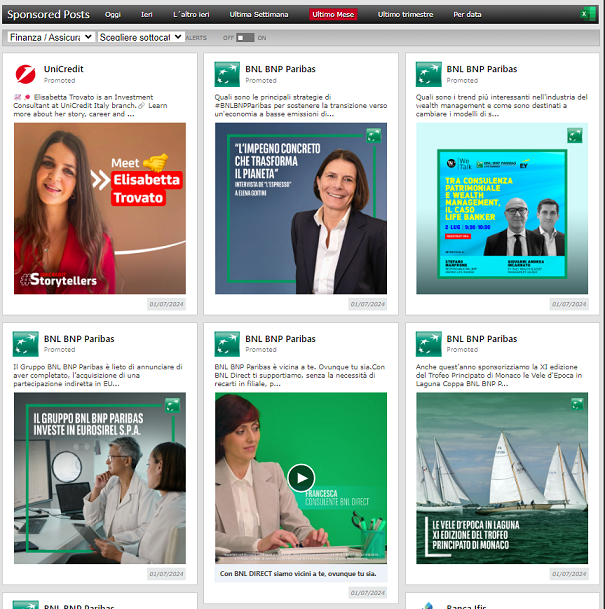Click the date 01/07/2024 on the UniCredit post
The width and height of the screenshot is (605, 609).
(166, 304)
